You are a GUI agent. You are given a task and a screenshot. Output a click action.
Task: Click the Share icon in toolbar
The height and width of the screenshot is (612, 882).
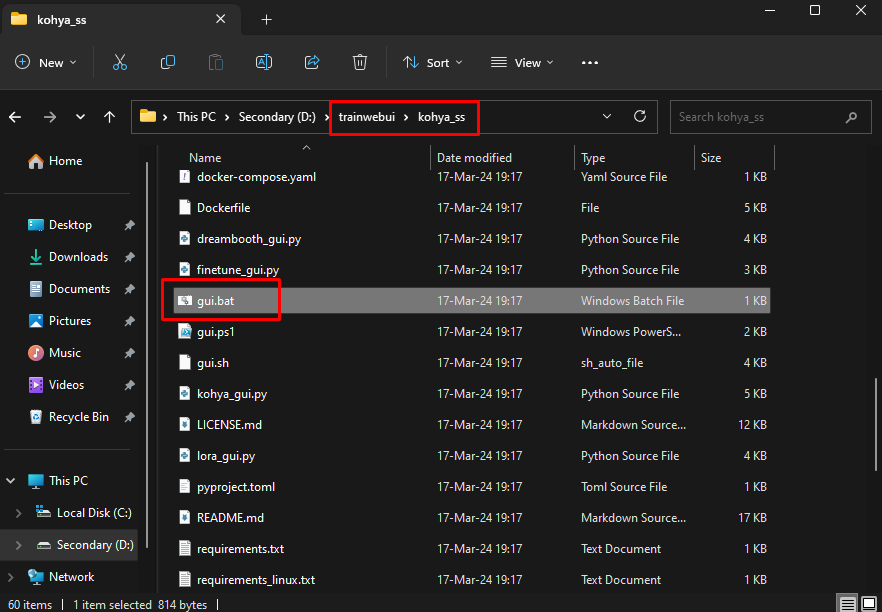click(312, 62)
